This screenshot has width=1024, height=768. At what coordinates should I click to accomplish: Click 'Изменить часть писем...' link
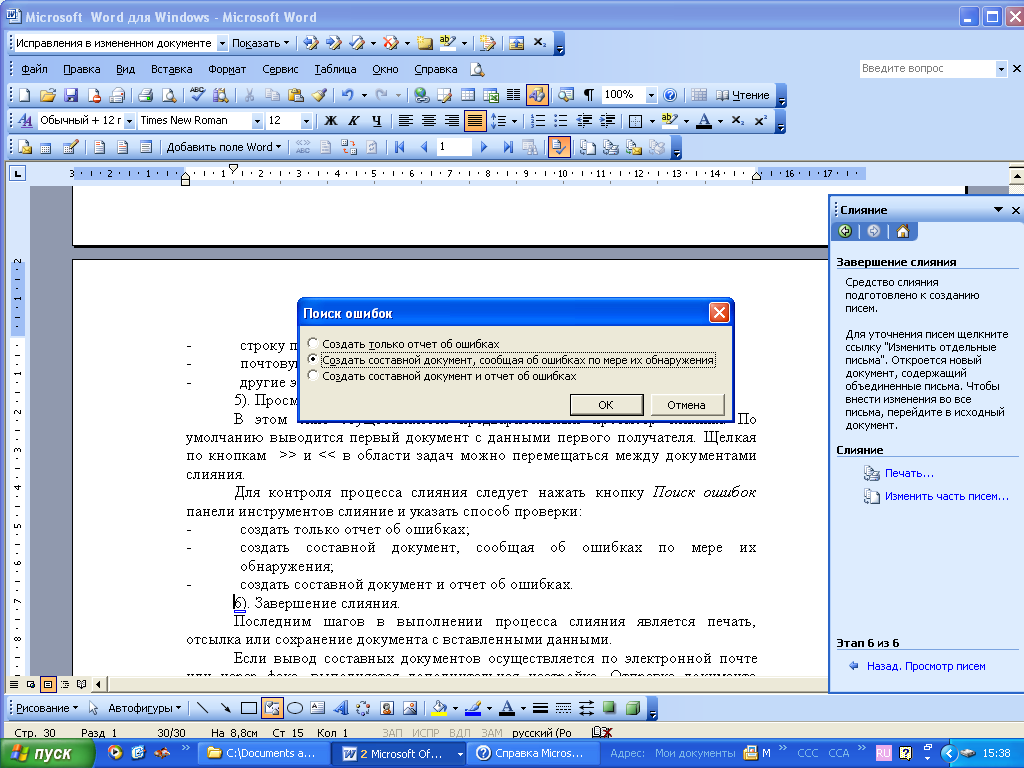click(x=946, y=496)
